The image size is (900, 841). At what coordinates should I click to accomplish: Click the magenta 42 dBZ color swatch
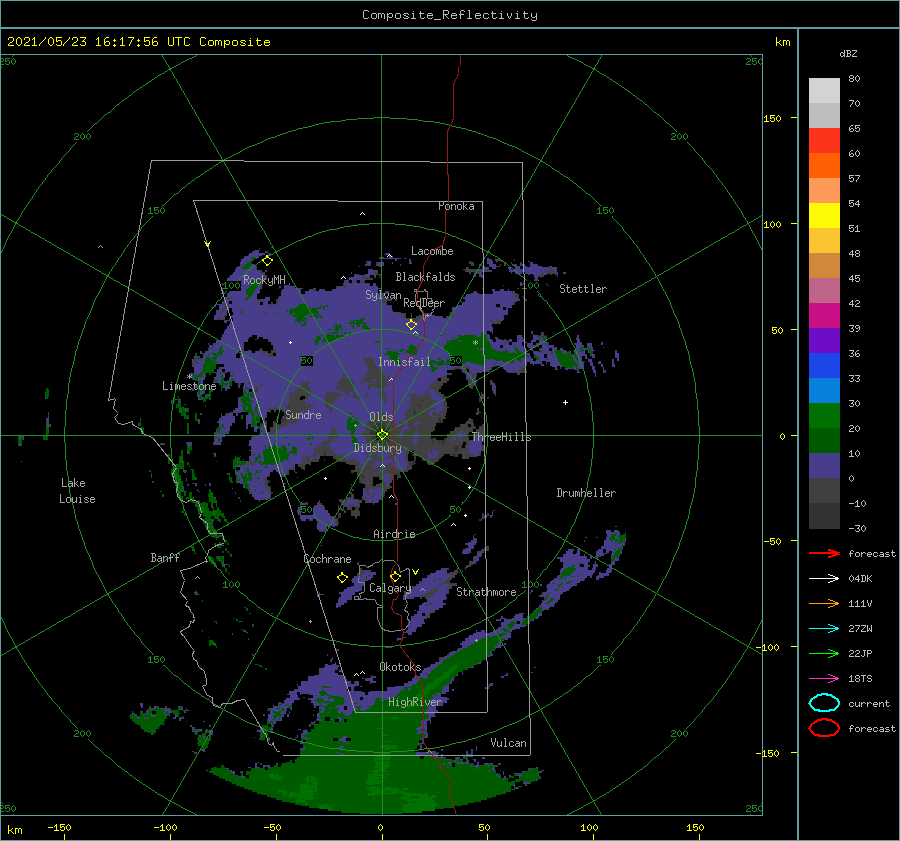(824, 315)
